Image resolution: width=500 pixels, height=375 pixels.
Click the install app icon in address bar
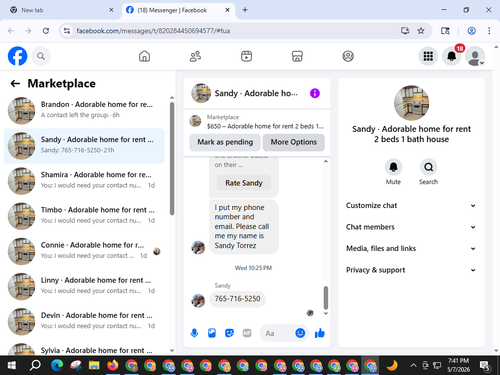pyautogui.click(x=405, y=31)
